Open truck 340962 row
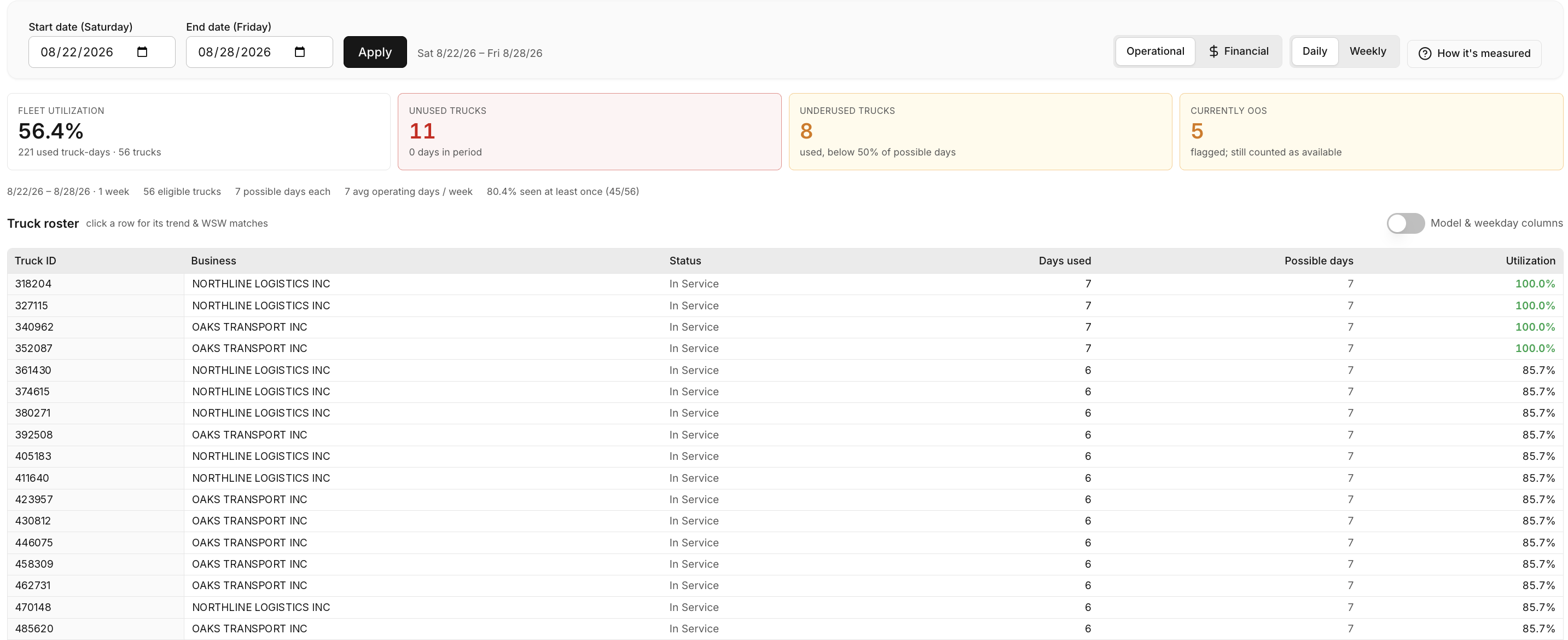Screen dimensions: 1568x640 [785, 327]
